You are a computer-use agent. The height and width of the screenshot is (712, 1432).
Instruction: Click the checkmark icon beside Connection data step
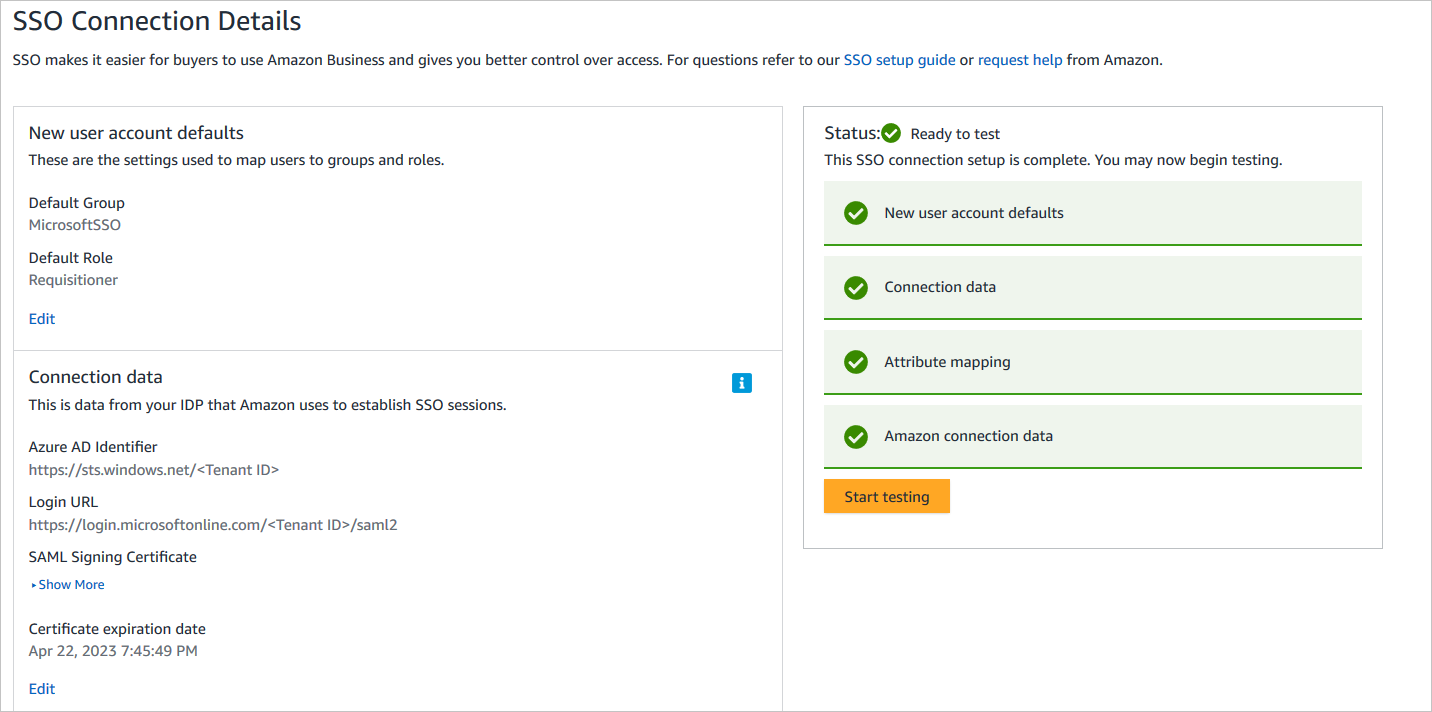pos(856,287)
